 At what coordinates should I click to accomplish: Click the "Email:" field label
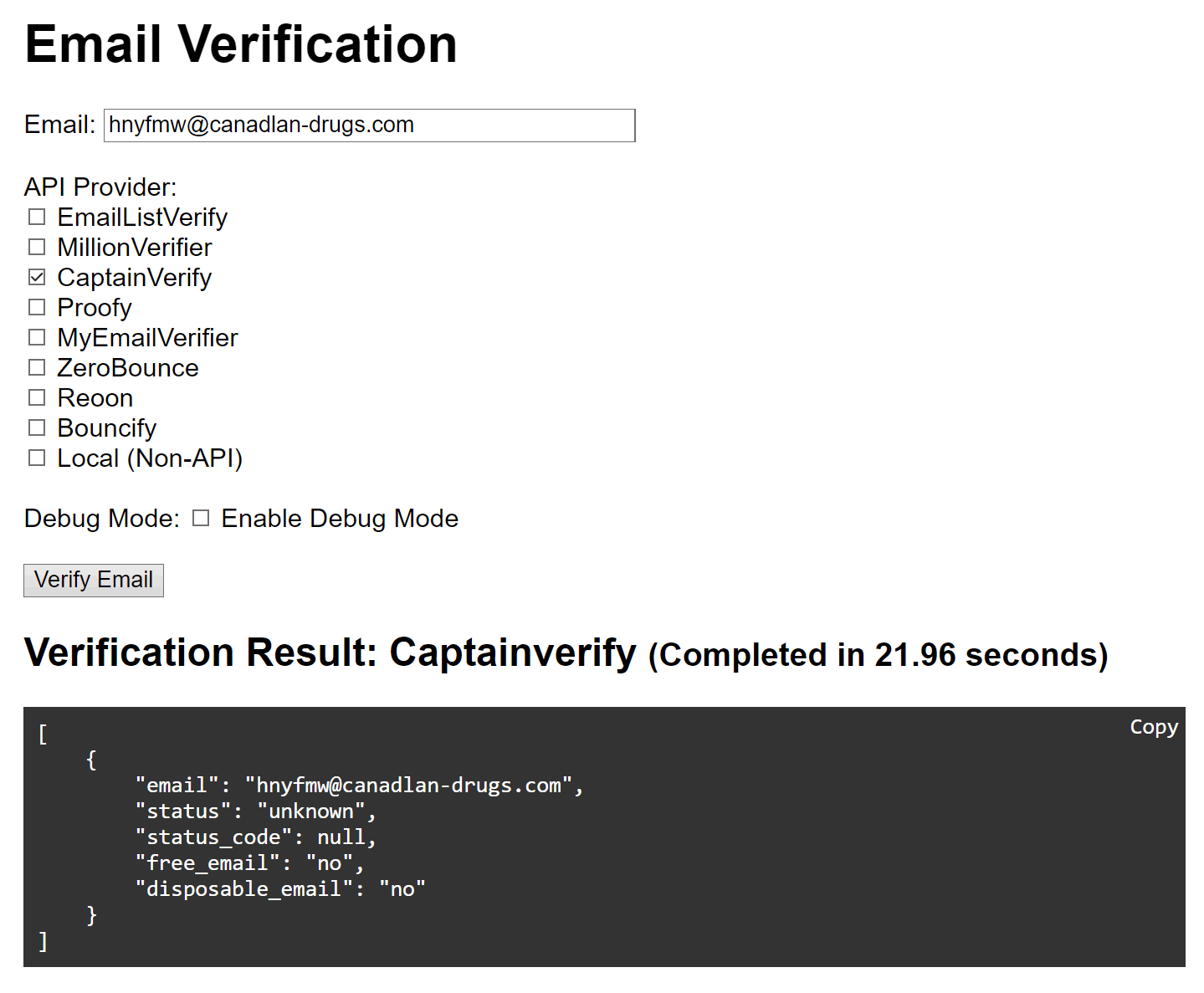pos(60,125)
